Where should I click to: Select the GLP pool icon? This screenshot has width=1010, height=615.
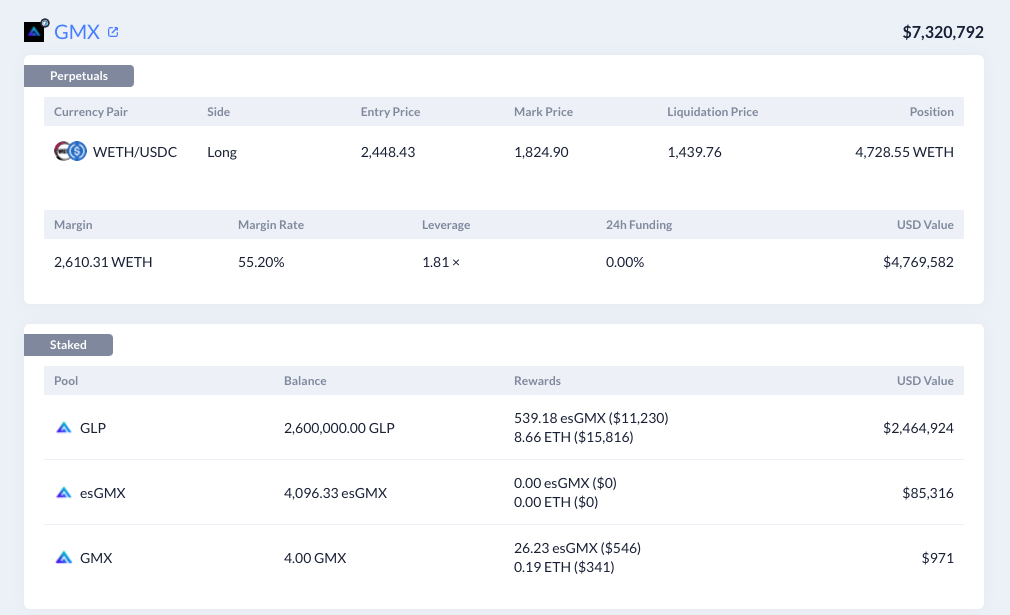point(63,427)
